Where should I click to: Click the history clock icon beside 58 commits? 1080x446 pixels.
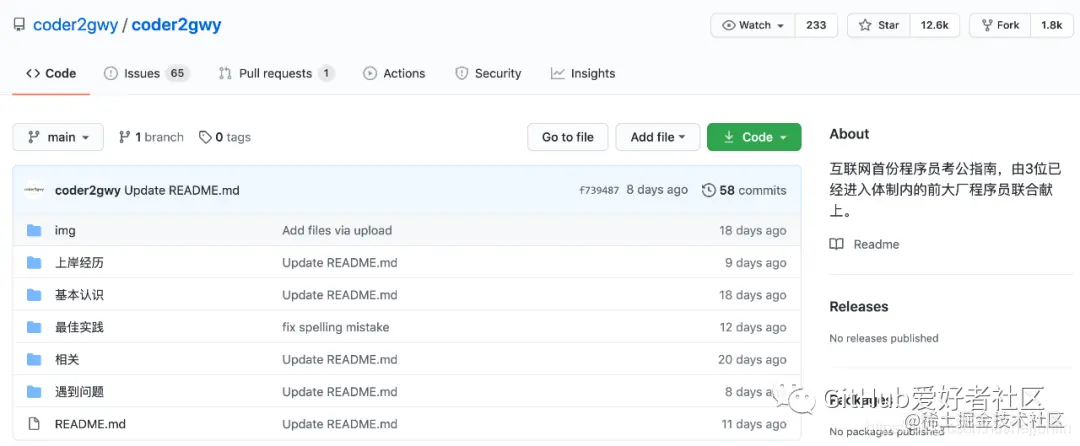[709, 190]
